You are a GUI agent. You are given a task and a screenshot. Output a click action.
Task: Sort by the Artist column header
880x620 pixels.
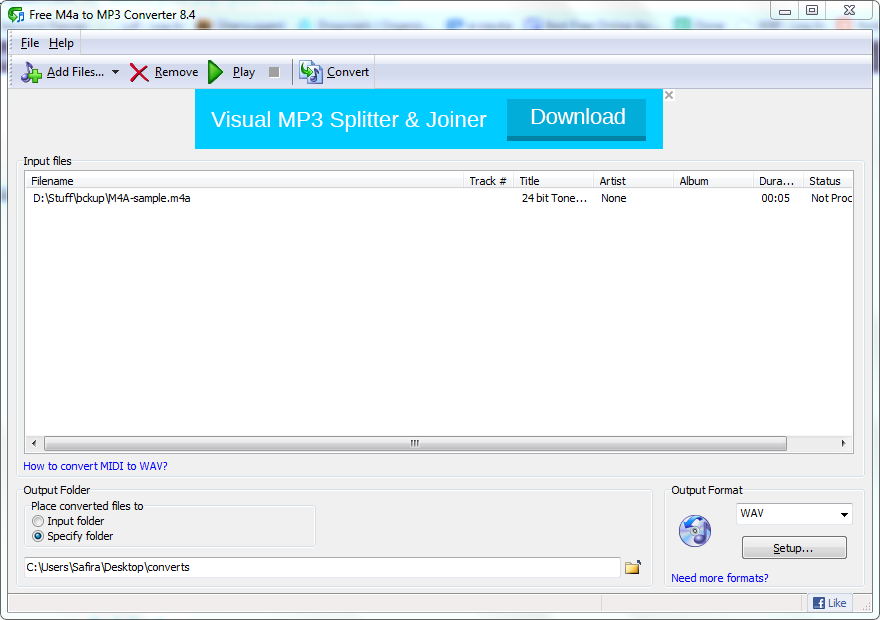[x=633, y=181]
